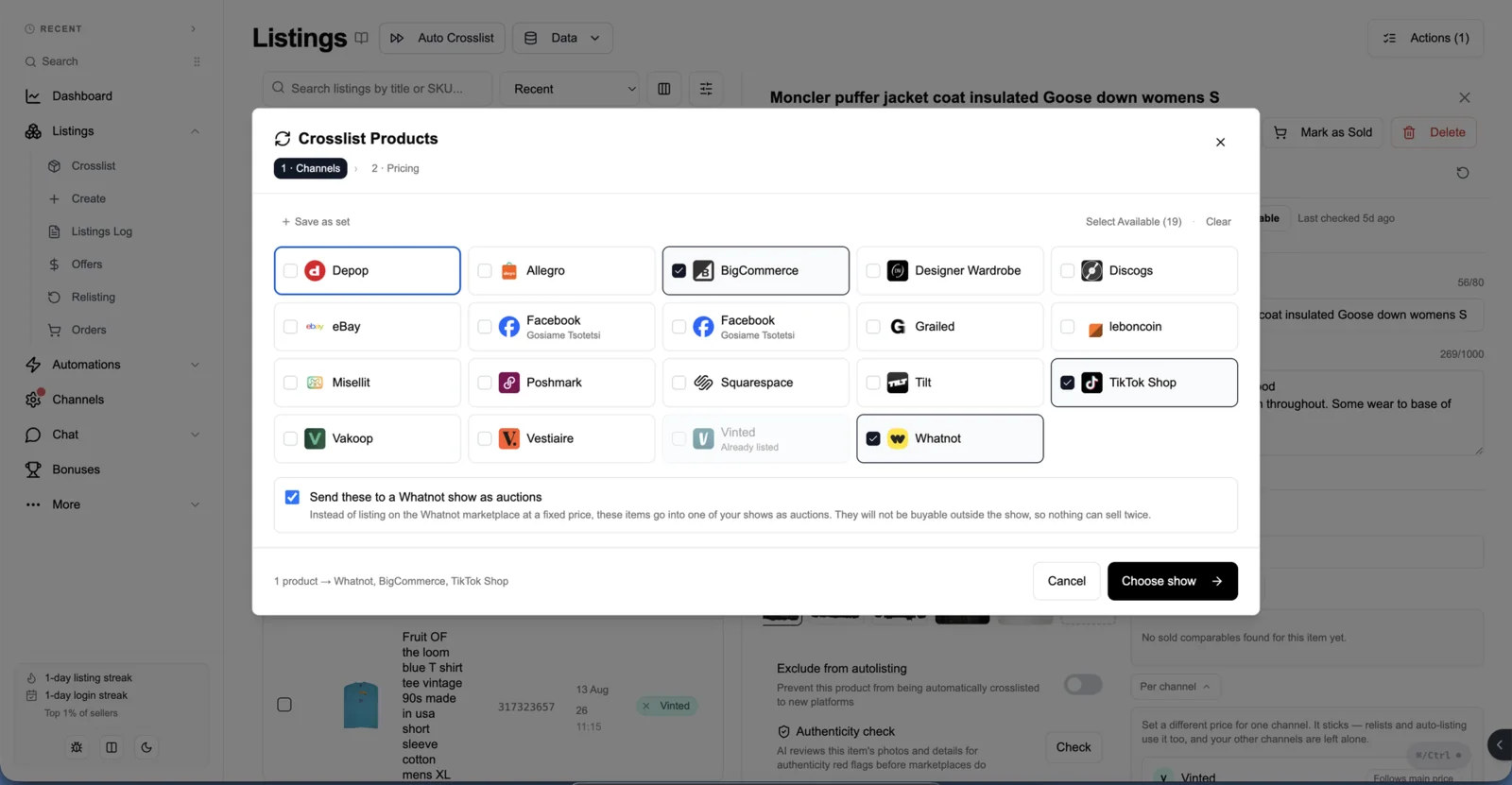Click the Choose show button
The height and width of the screenshot is (785, 1512).
coord(1172,581)
